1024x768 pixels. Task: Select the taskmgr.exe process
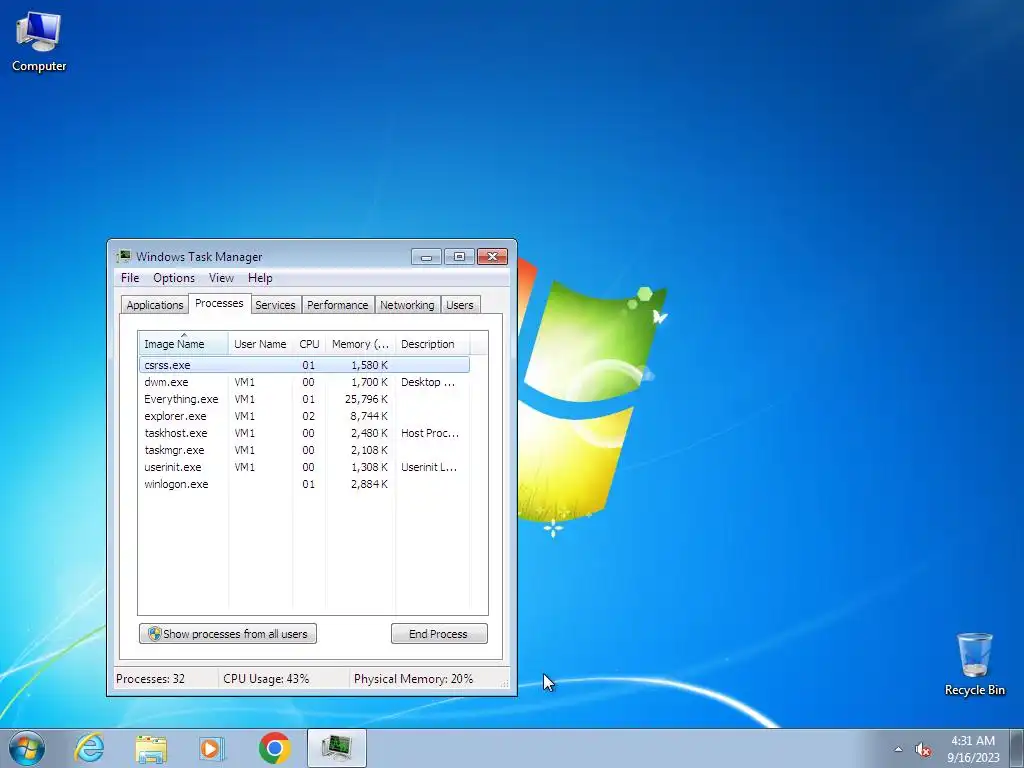coord(304,450)
